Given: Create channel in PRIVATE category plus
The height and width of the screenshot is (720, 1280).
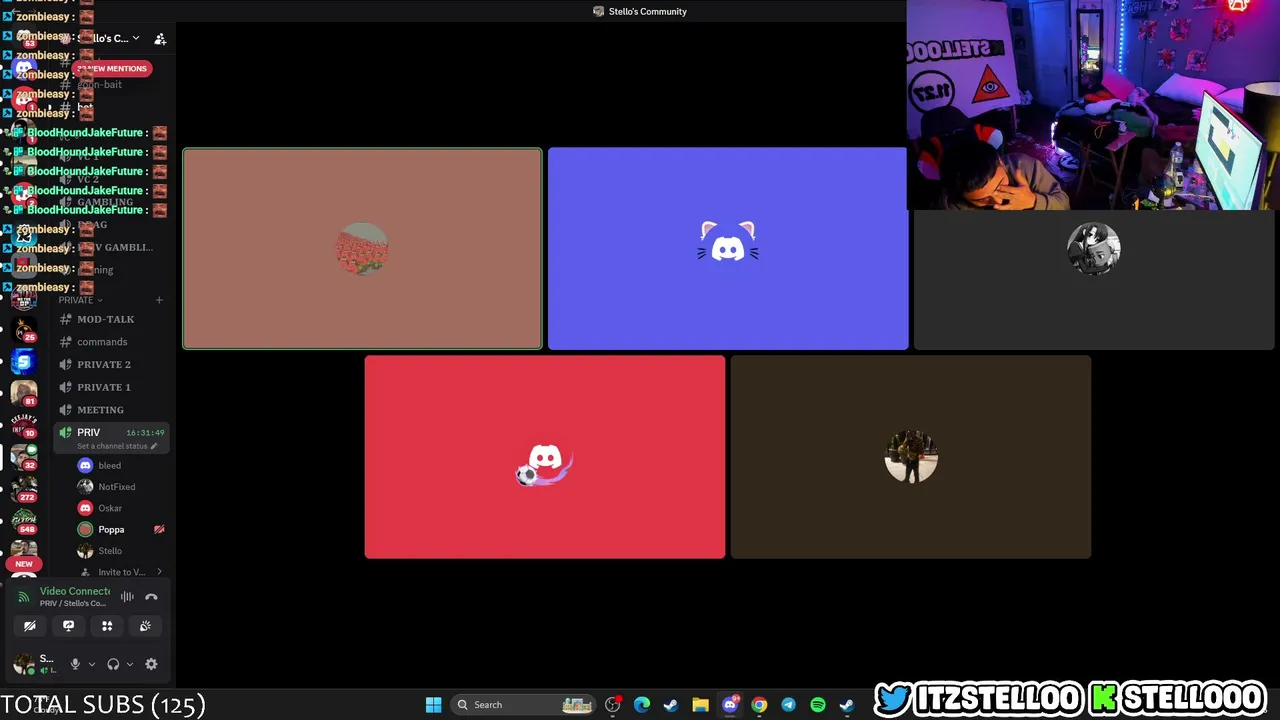Looking at the screenshot, I should tap(159, 300).
